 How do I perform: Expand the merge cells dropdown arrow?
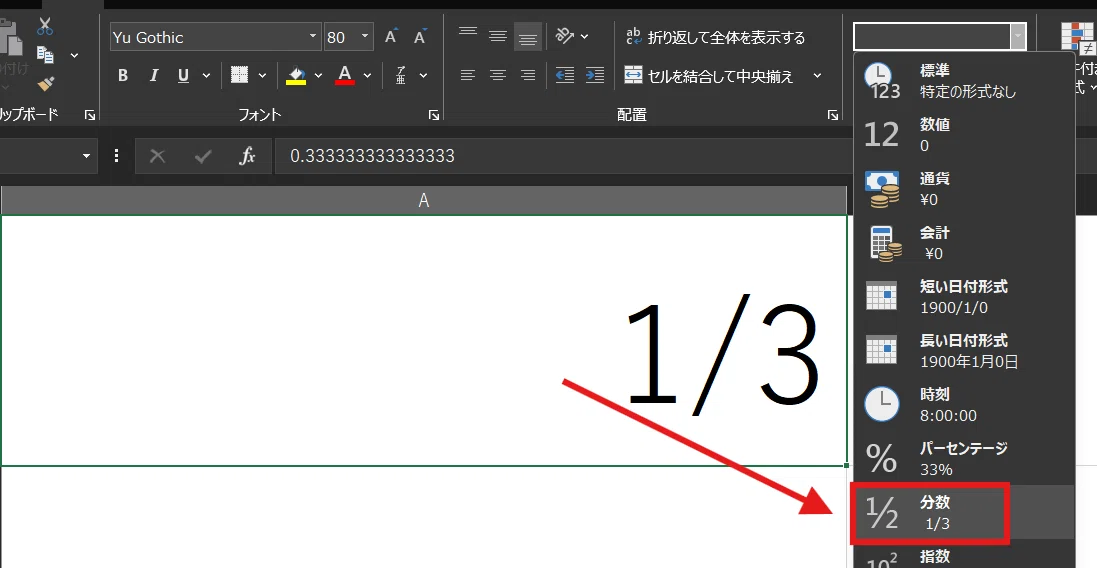coord(817,76)
